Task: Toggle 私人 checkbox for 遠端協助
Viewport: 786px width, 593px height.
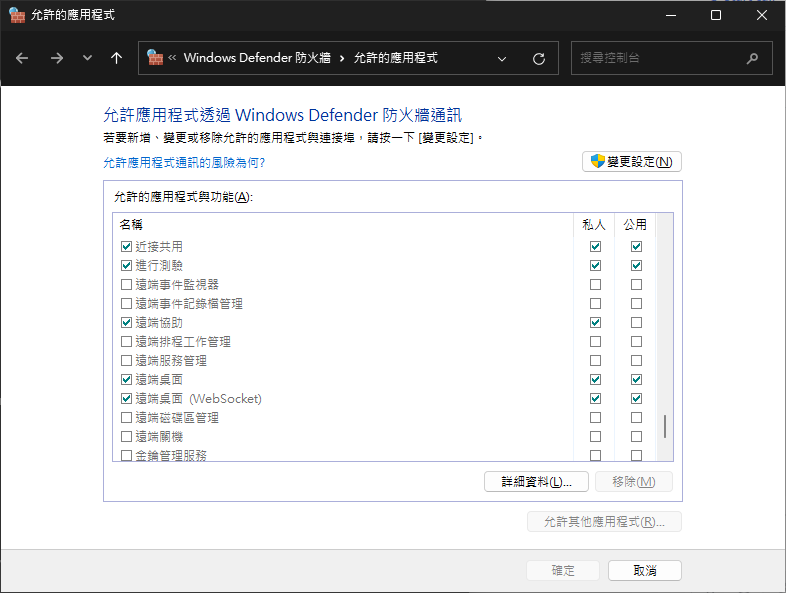Action: click(596, 323)
